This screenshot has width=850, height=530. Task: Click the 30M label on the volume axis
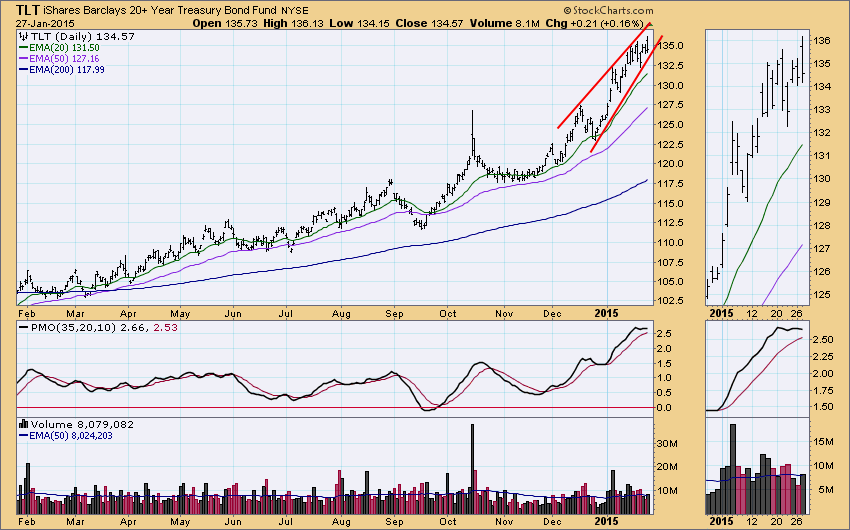(667, 443)
